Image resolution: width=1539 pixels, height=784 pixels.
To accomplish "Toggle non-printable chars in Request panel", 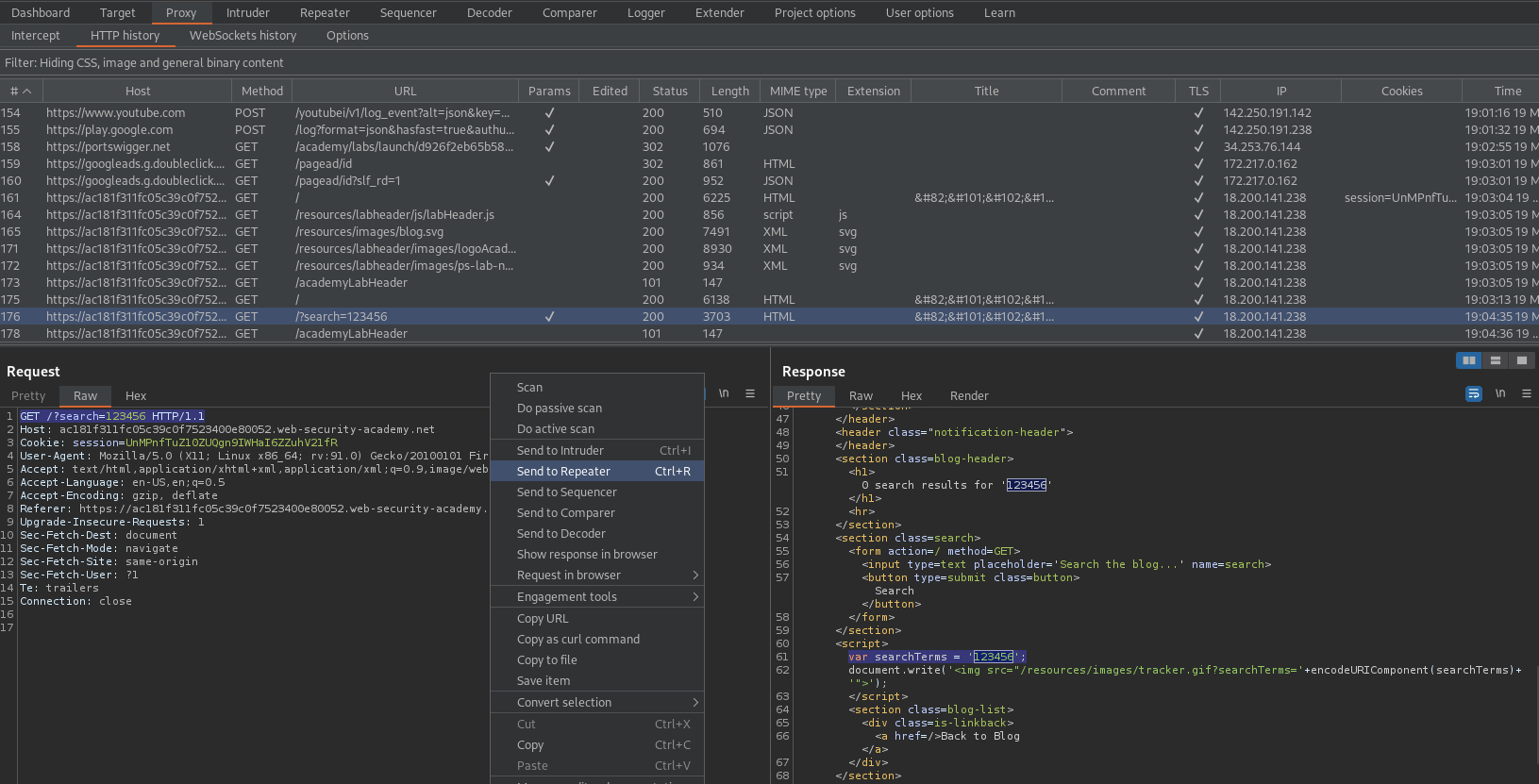I will [x=724, y=393].
